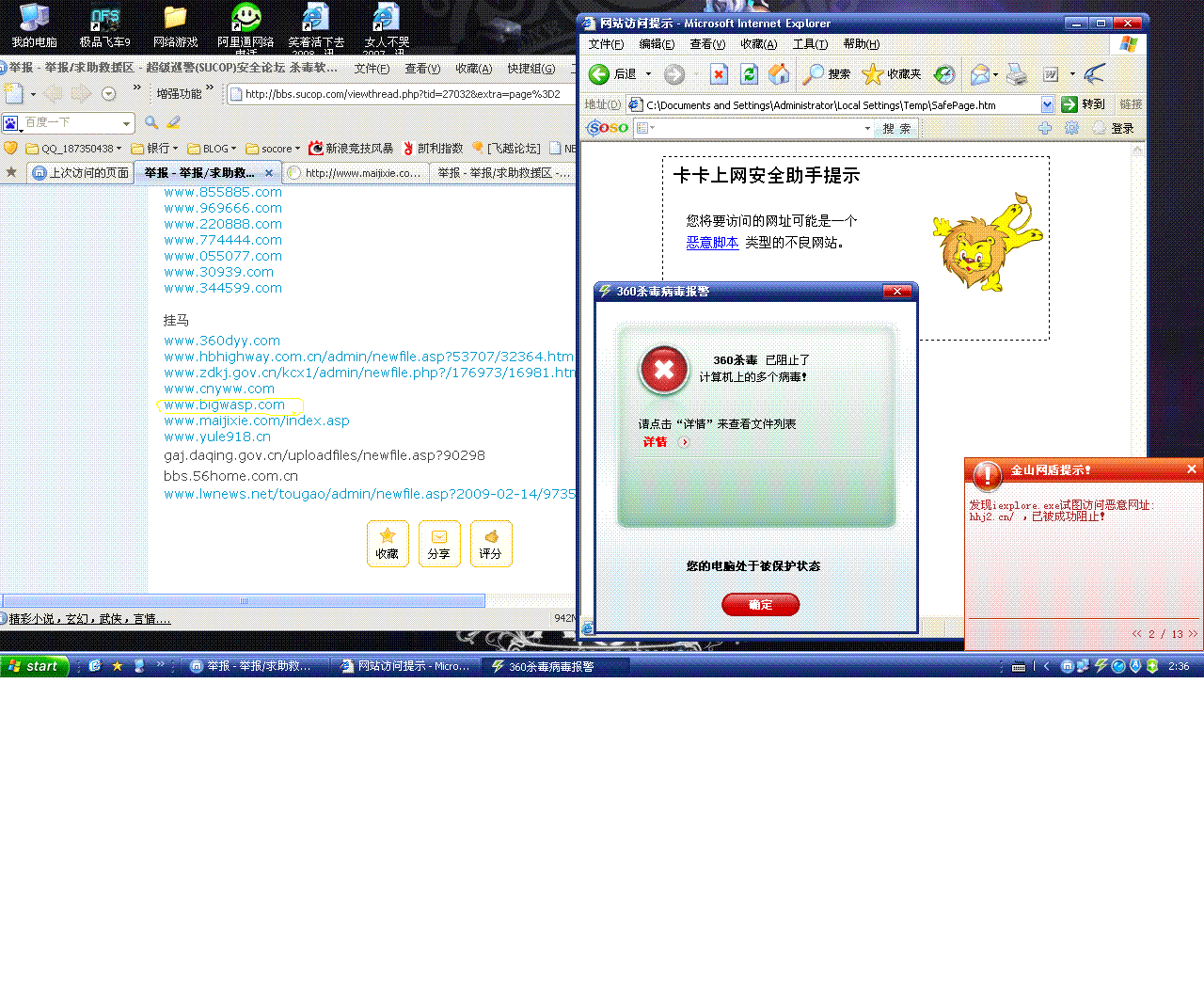1204x985 pixels.
Task: Click 确定 button in 360 virus alert
Action: 761,605
